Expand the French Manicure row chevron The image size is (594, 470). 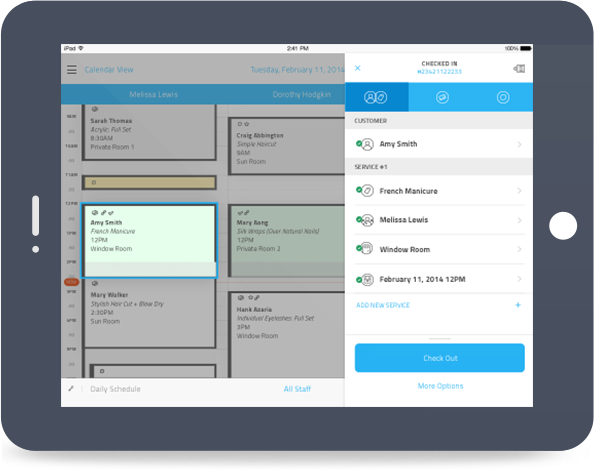[519, 190]
